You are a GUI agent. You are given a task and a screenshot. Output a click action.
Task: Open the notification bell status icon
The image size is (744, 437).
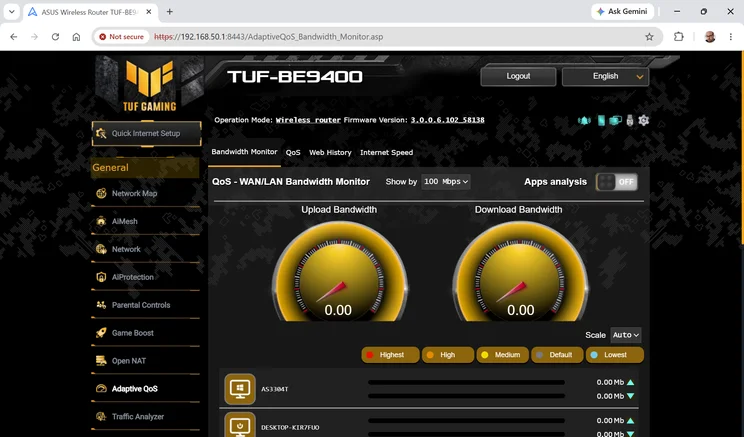(x=584, y=121)
